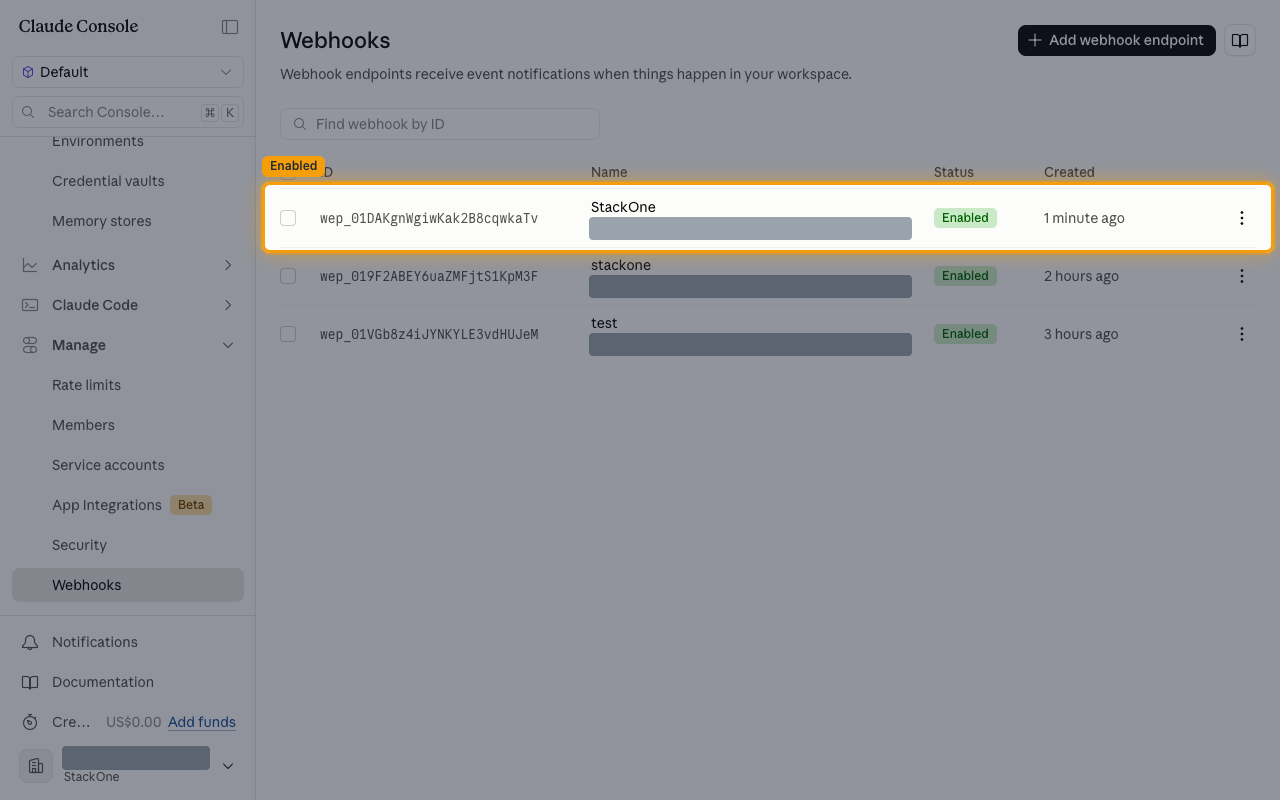The image size is (1280, 800).
Task: Click the Manage section icon
Action: (30, 345)
